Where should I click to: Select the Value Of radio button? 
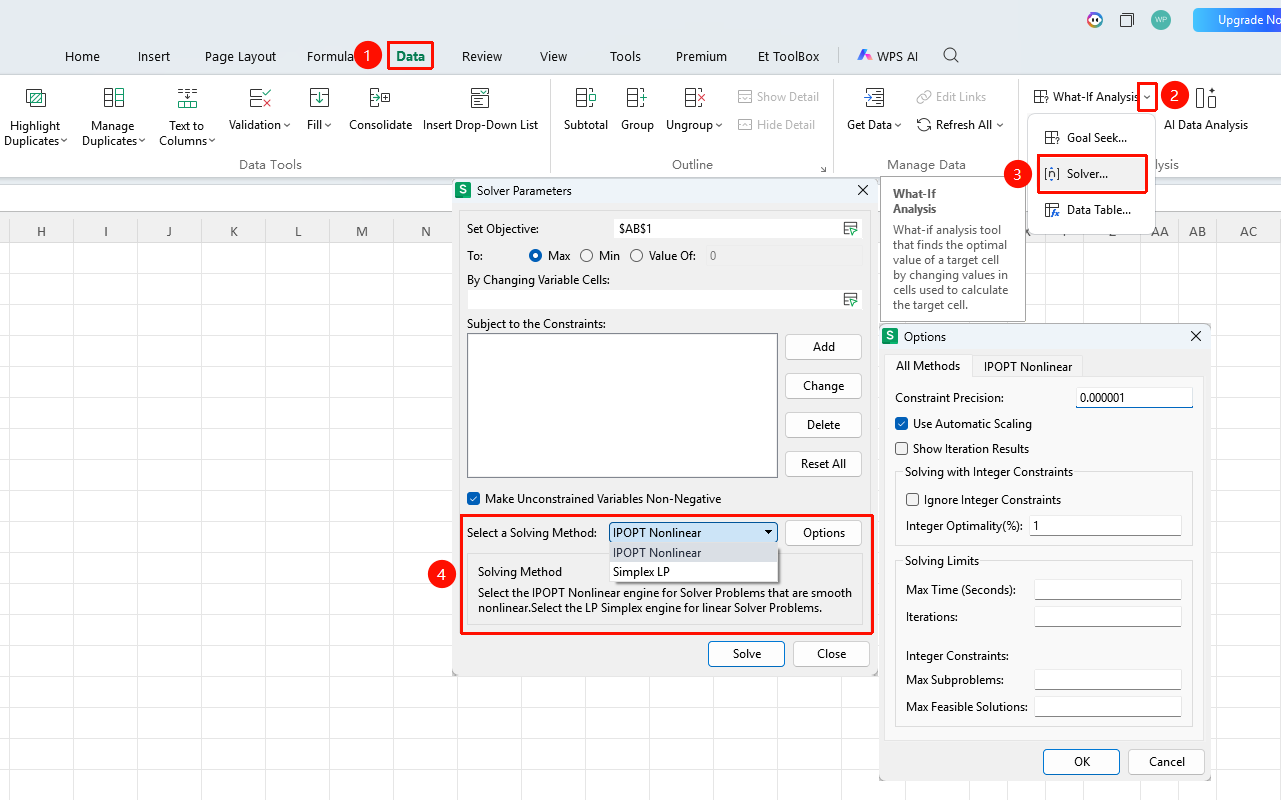(x=637, y=256)
